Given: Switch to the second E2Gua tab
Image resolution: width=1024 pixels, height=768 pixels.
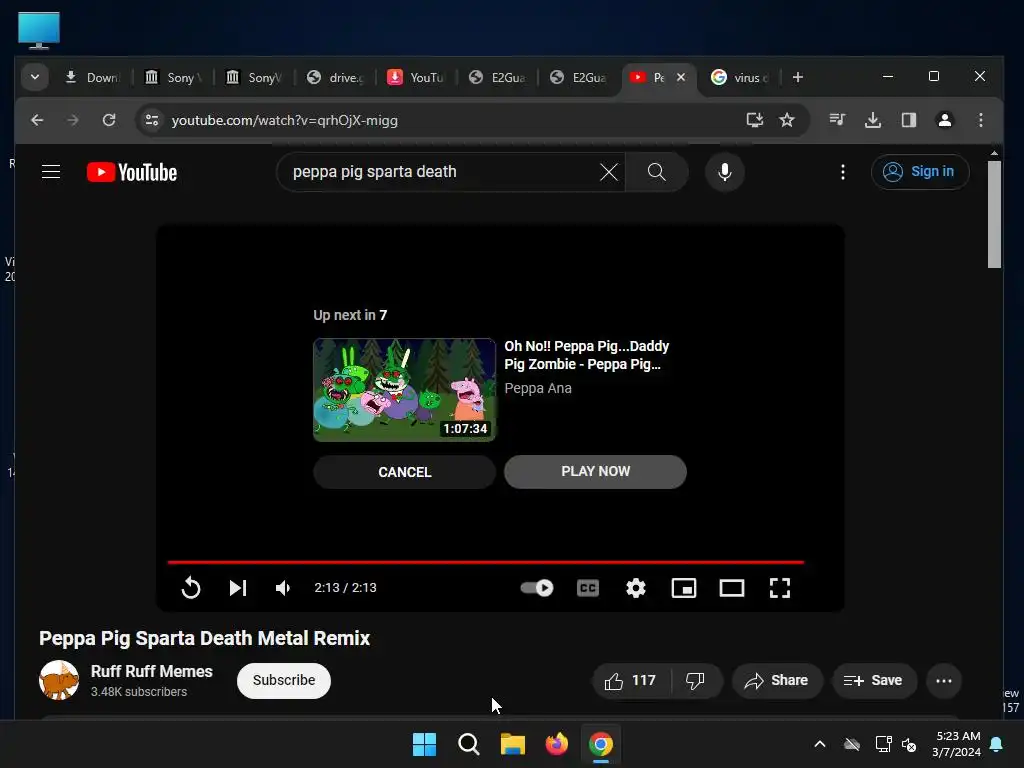Looking at the screenshot, I should [x=579, y=78].
